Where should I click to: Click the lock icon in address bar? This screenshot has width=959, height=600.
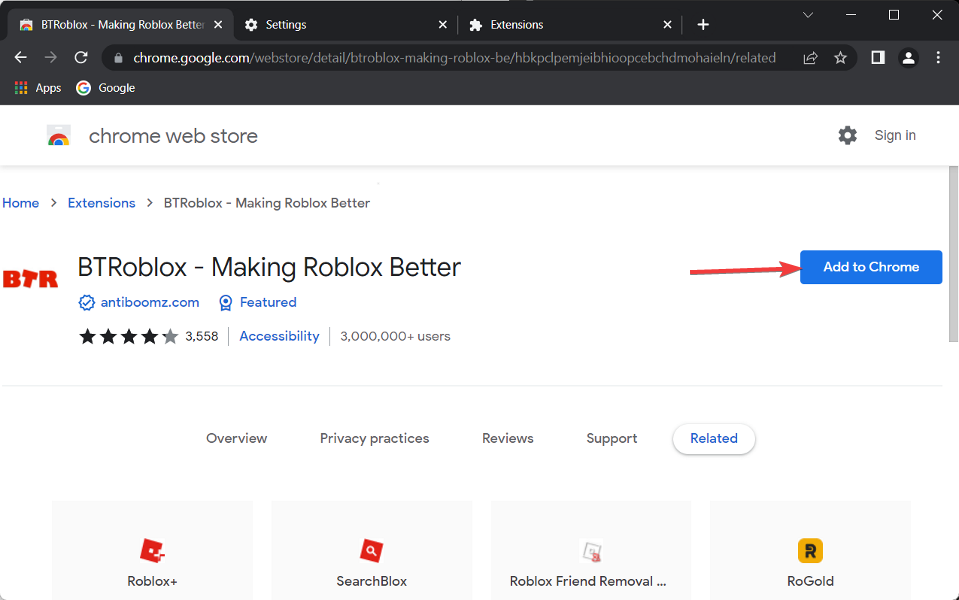coord(119,58)
